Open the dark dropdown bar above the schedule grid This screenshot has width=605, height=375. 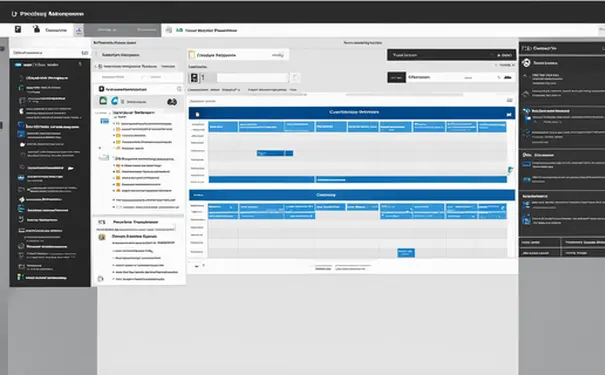pos(451,55)
